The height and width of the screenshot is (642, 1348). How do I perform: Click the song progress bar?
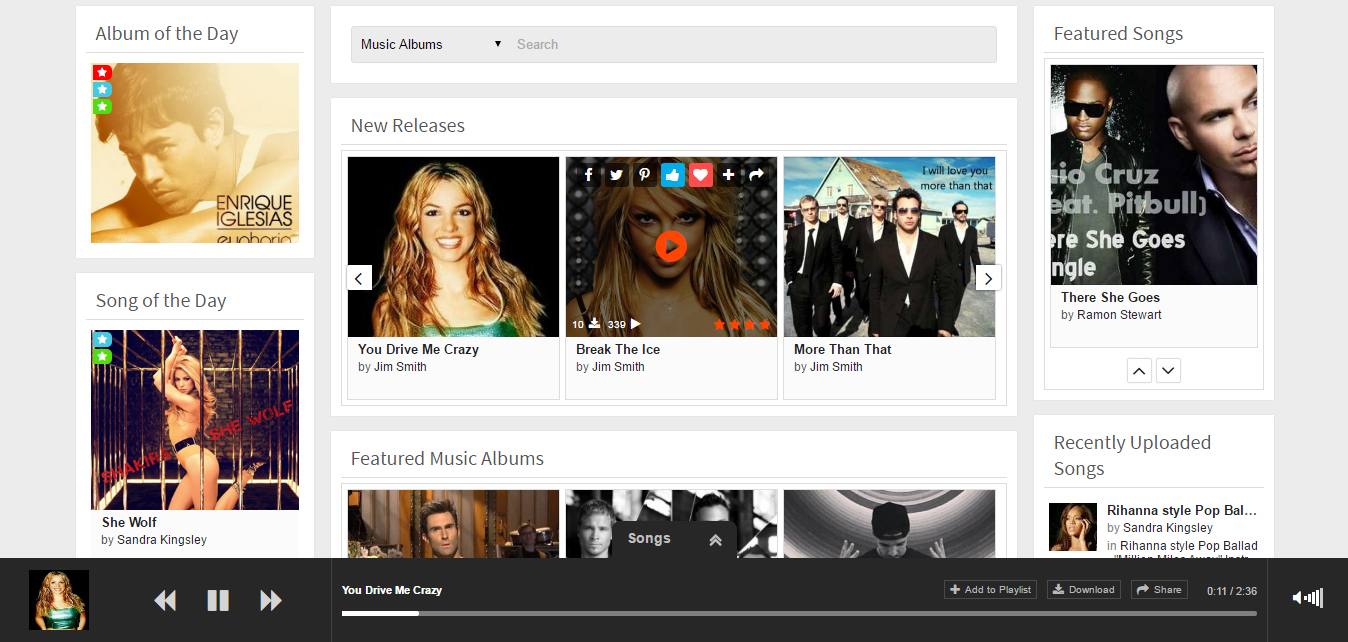(798, 613)
